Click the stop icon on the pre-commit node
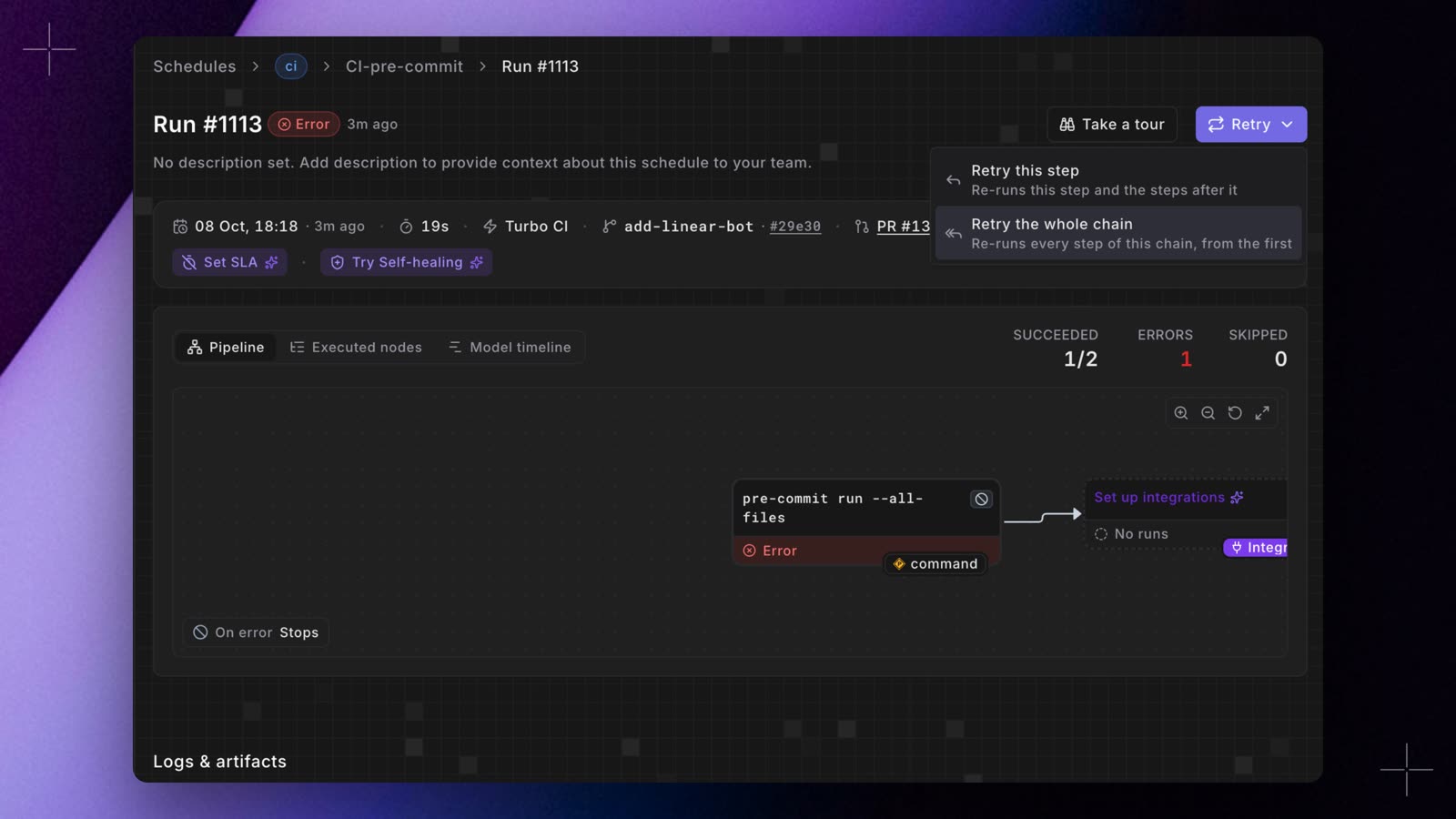The height and width of the screenshot is (819, 1456). coord(981,500)
